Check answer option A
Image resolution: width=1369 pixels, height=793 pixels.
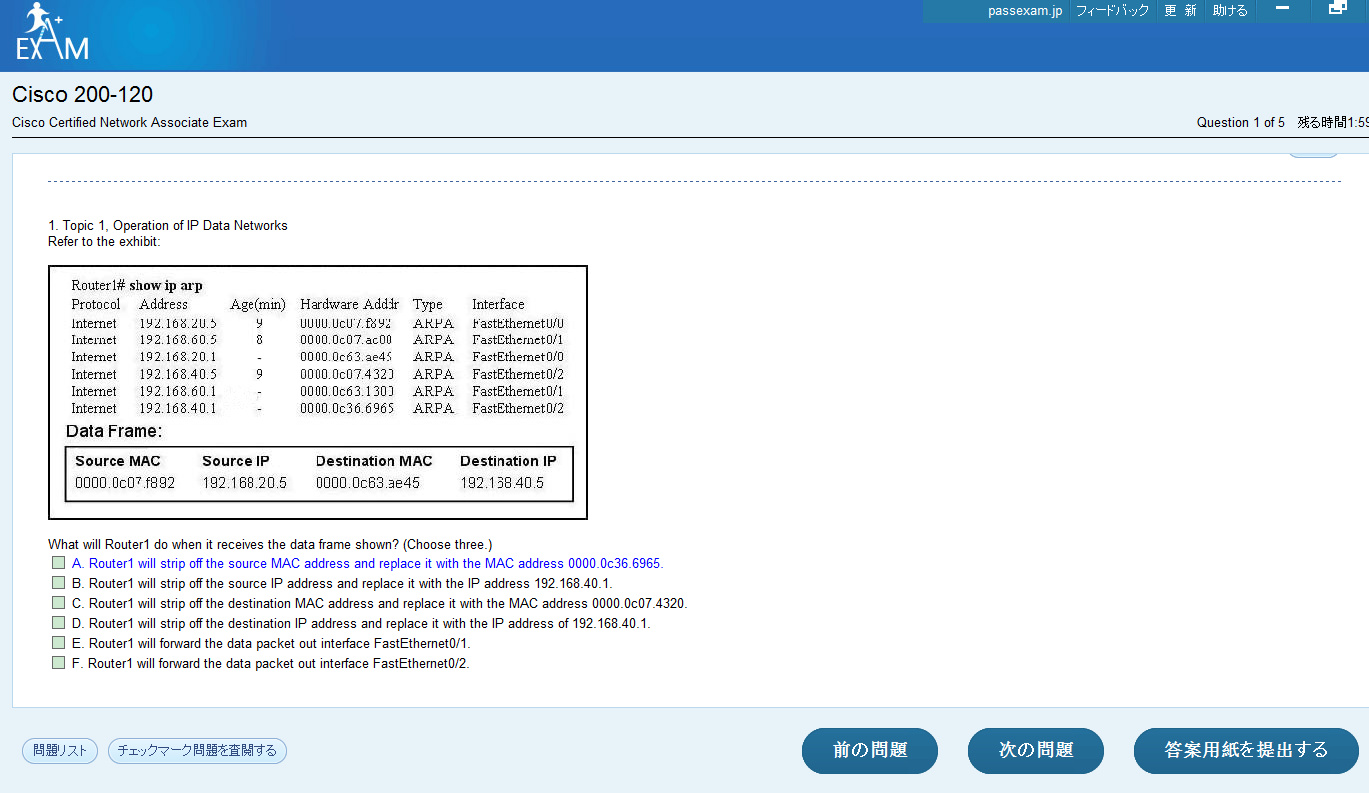point(59,563)
